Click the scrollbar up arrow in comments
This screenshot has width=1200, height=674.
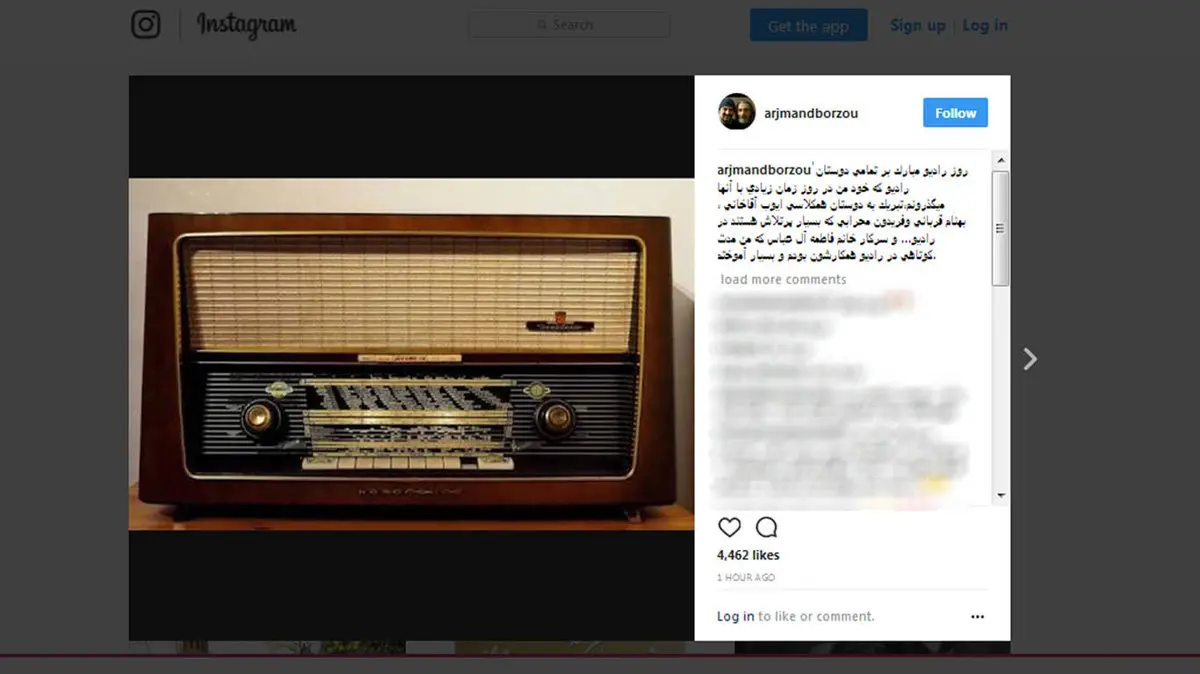pyautogui.click(x=1001, y=159)
